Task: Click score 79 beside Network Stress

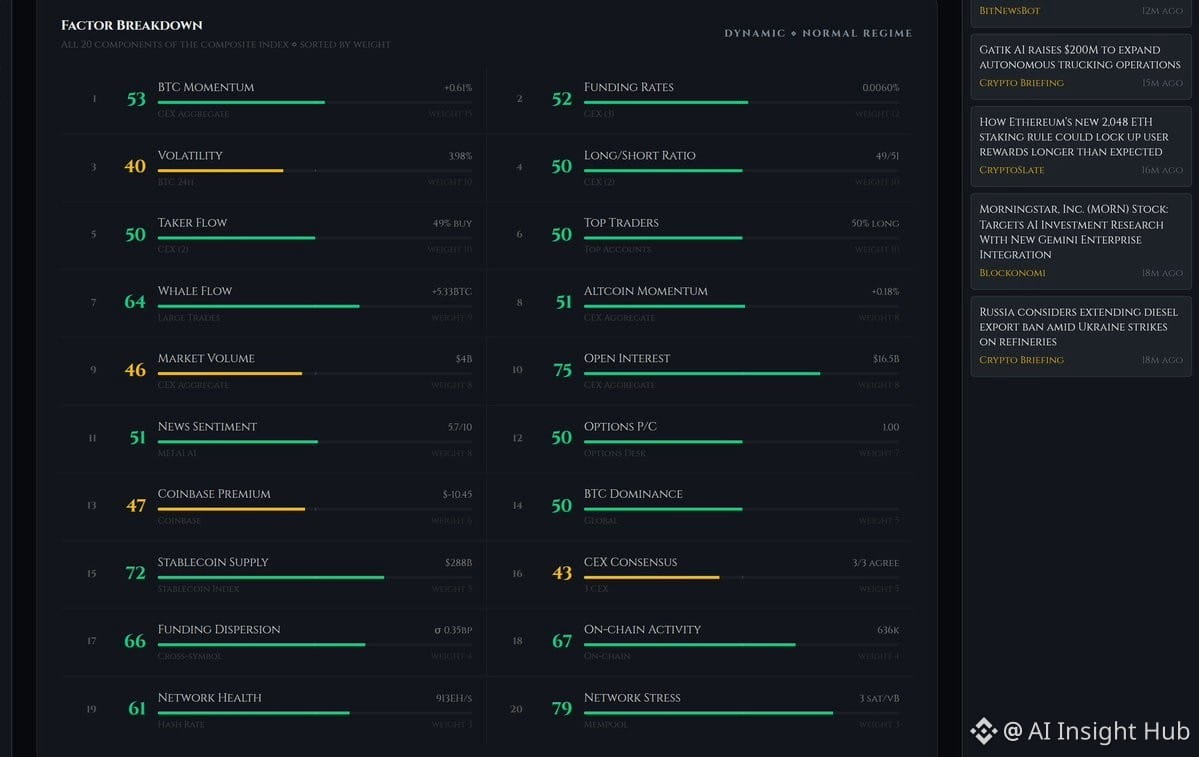Action: pyautogui.click(x=562, y=709)
